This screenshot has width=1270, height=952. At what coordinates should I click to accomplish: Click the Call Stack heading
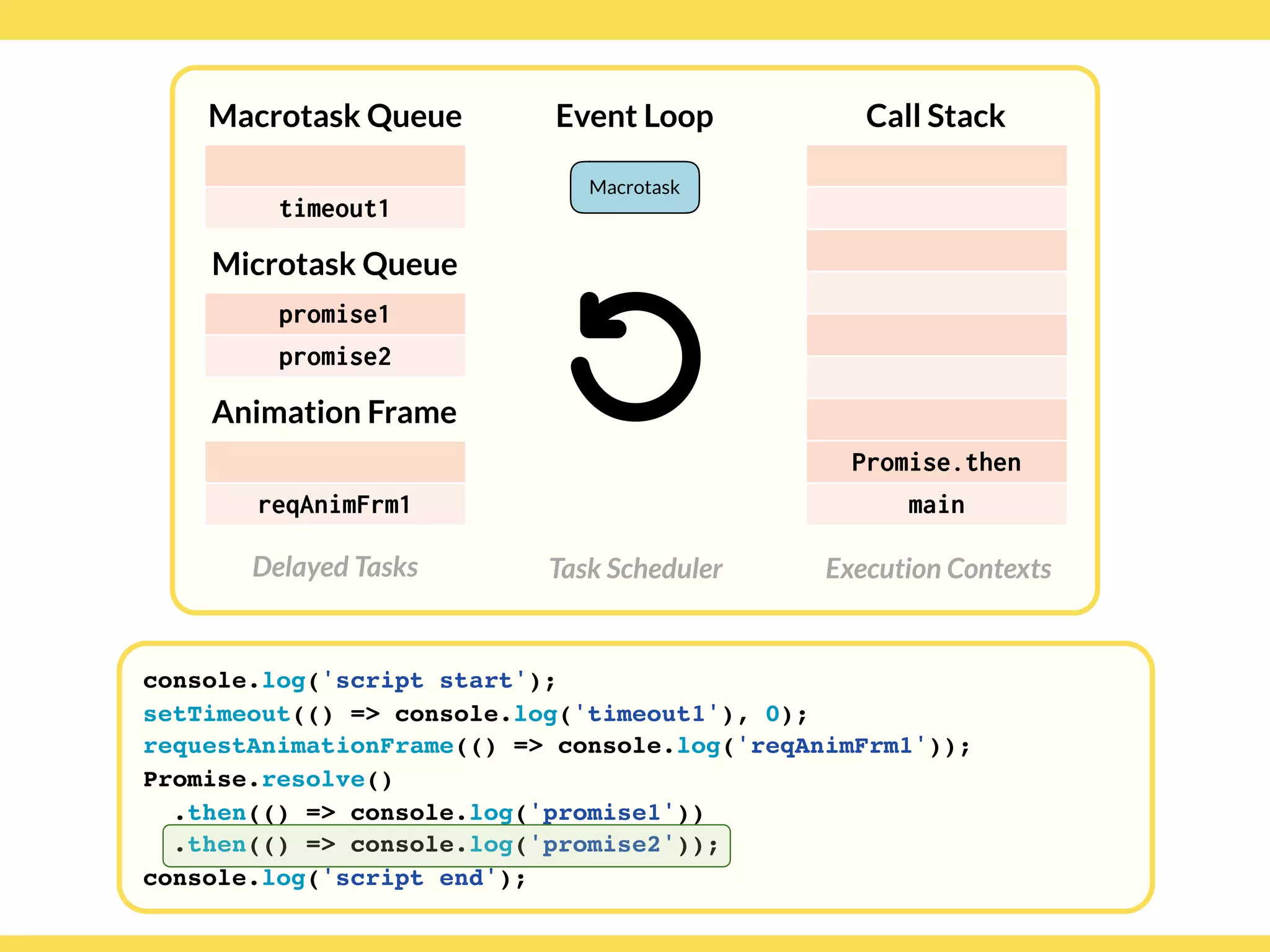[x=935, y=116]
